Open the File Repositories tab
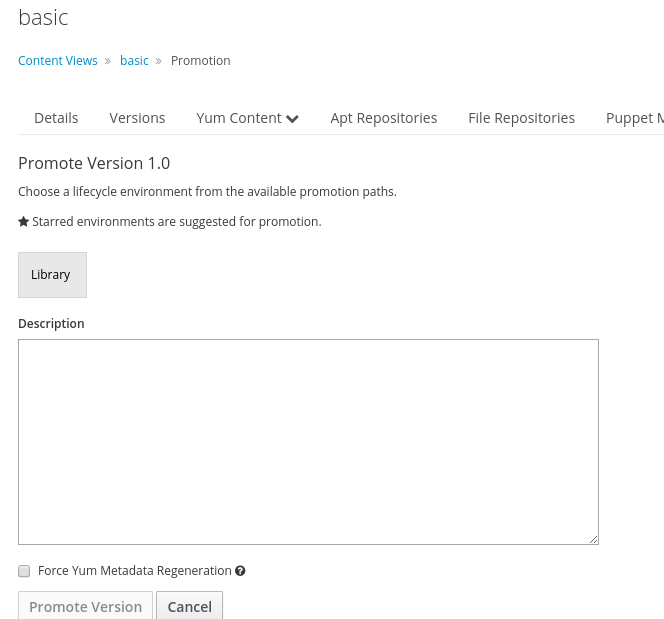Viewport: 664px width, 619px height. 521,118
